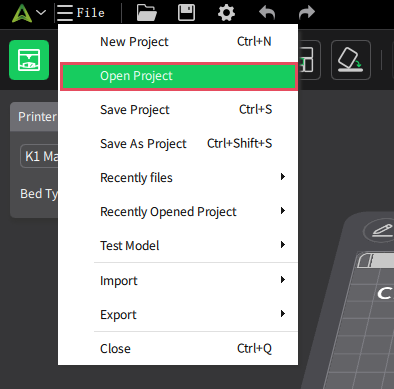Click the undo arrow icon
This screenshot has height=389, width=394.
click(x=267, y=13)
